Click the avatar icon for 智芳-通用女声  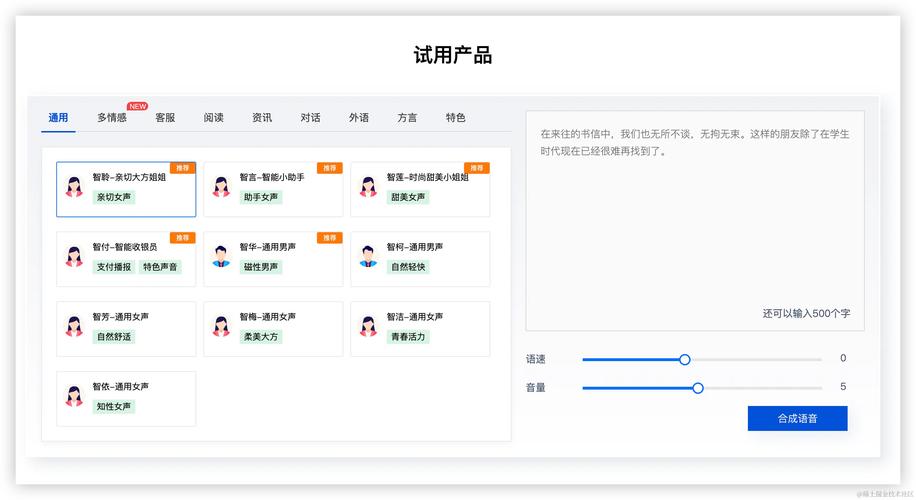(x=74, y=327)
